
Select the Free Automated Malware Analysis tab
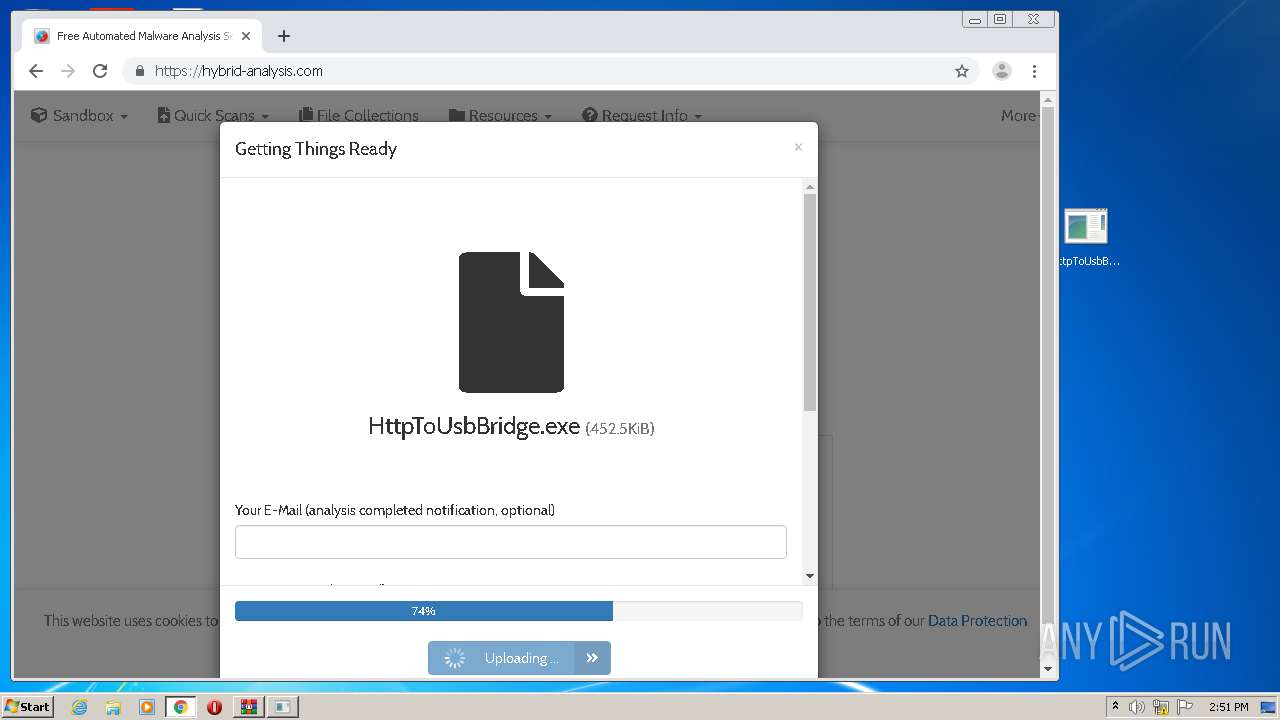click(143, 36)
